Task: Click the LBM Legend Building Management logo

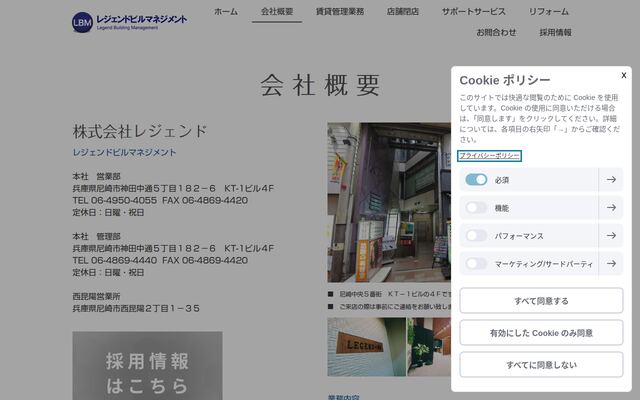Action: (x=129, y=22)
